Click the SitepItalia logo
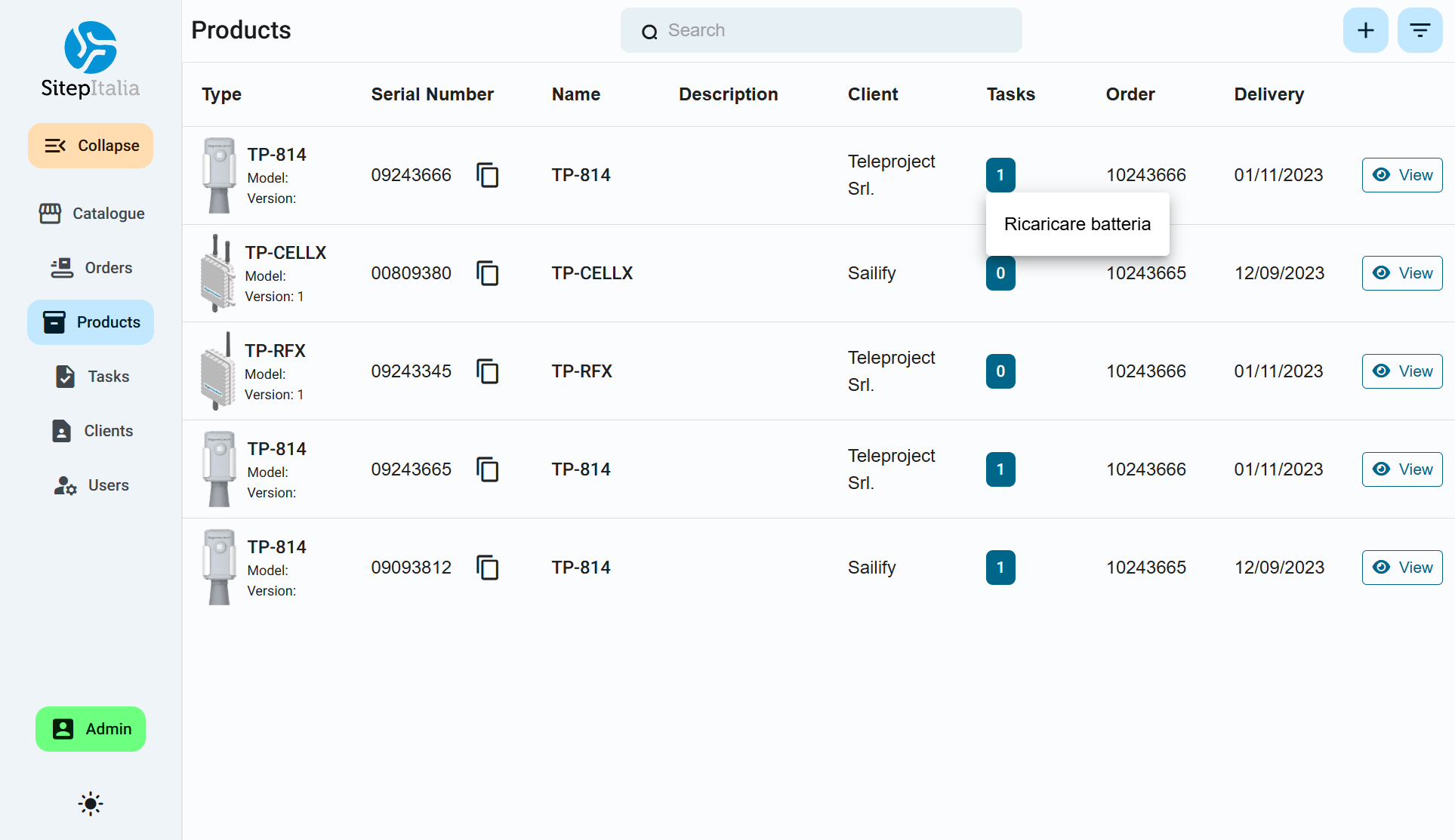This screenshot has height=840, width=1455. tap(91, 60)
